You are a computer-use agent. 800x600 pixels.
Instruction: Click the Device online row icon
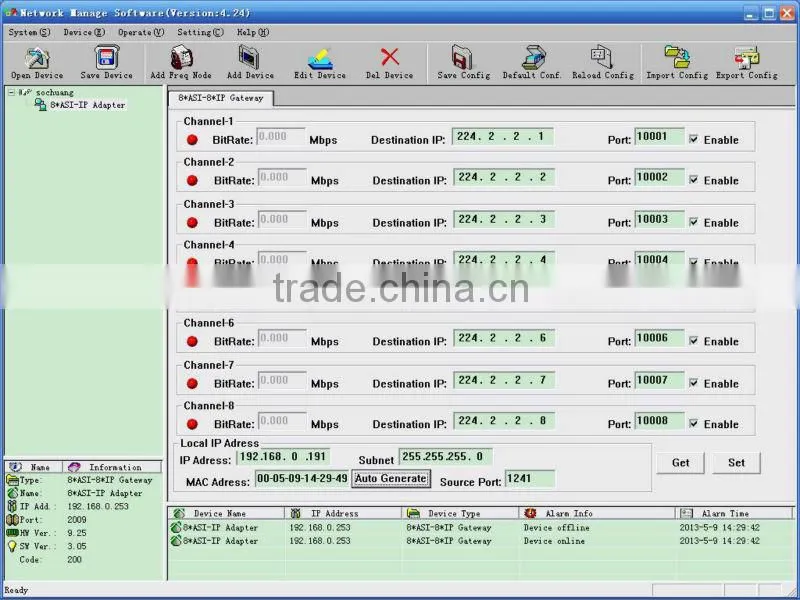coord(176,541)
